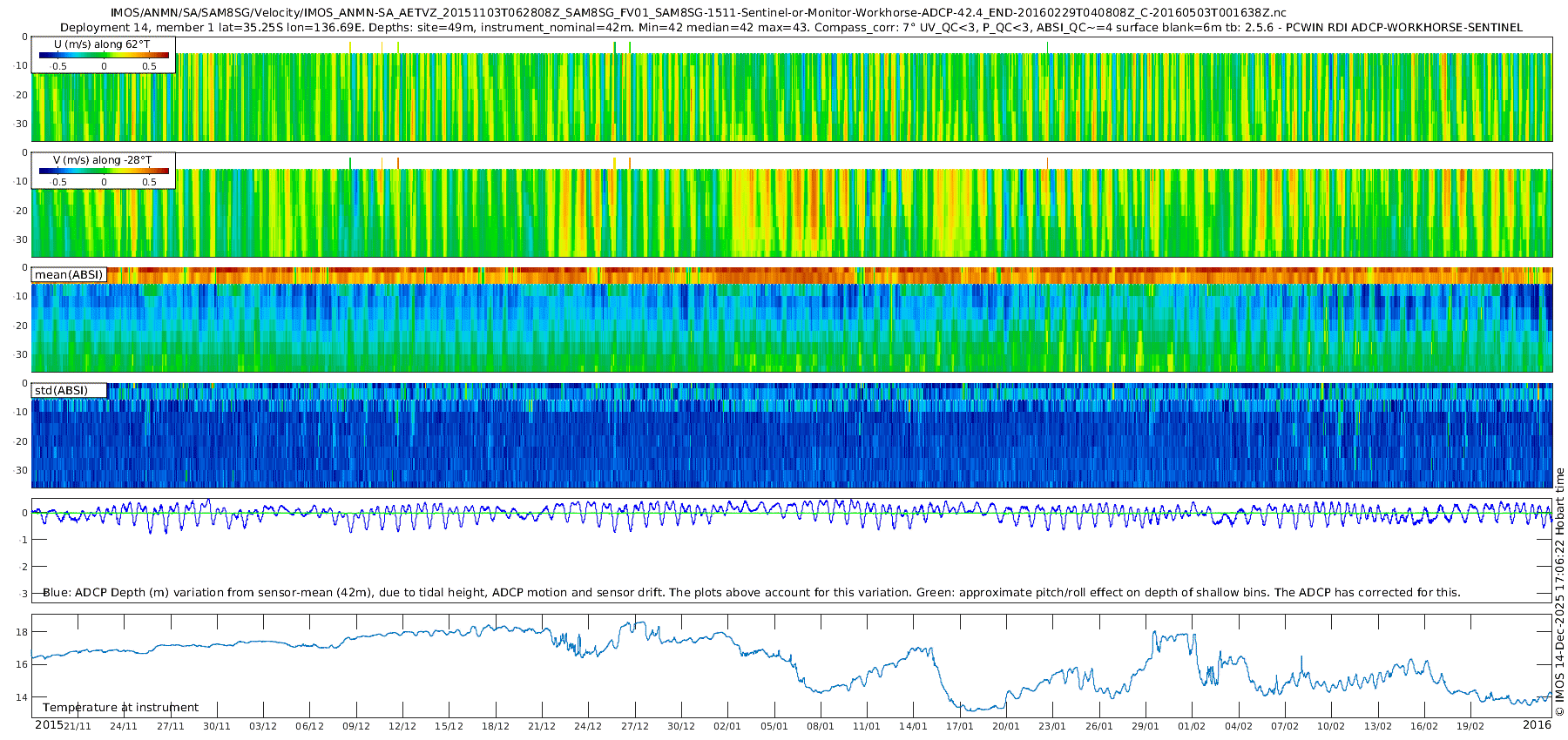The height and width of the screenshot is (740, 1568).
Task: Click the IMOS NetCDF file path title
Action: 698,13
